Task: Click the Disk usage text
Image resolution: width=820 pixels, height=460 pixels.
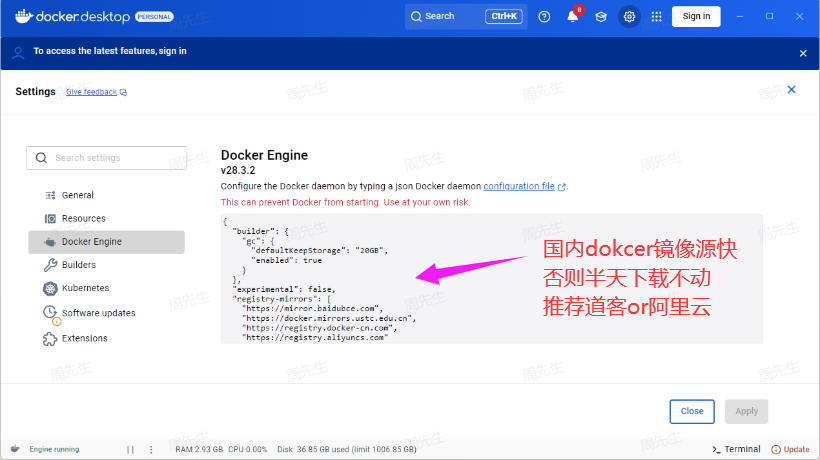Action: click(x=347, y=450)
